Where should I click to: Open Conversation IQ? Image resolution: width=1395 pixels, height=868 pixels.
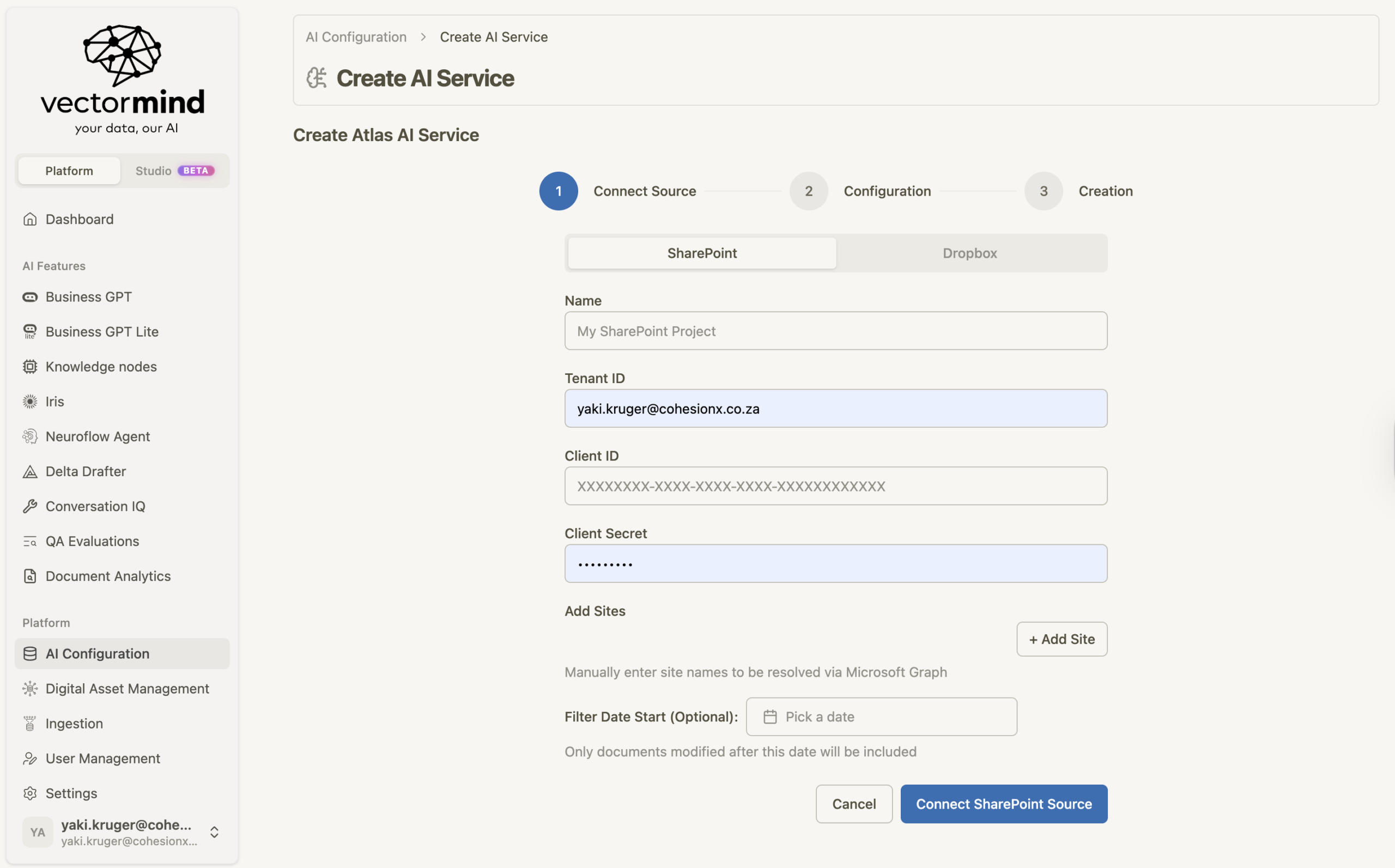[x=122, y=506]
